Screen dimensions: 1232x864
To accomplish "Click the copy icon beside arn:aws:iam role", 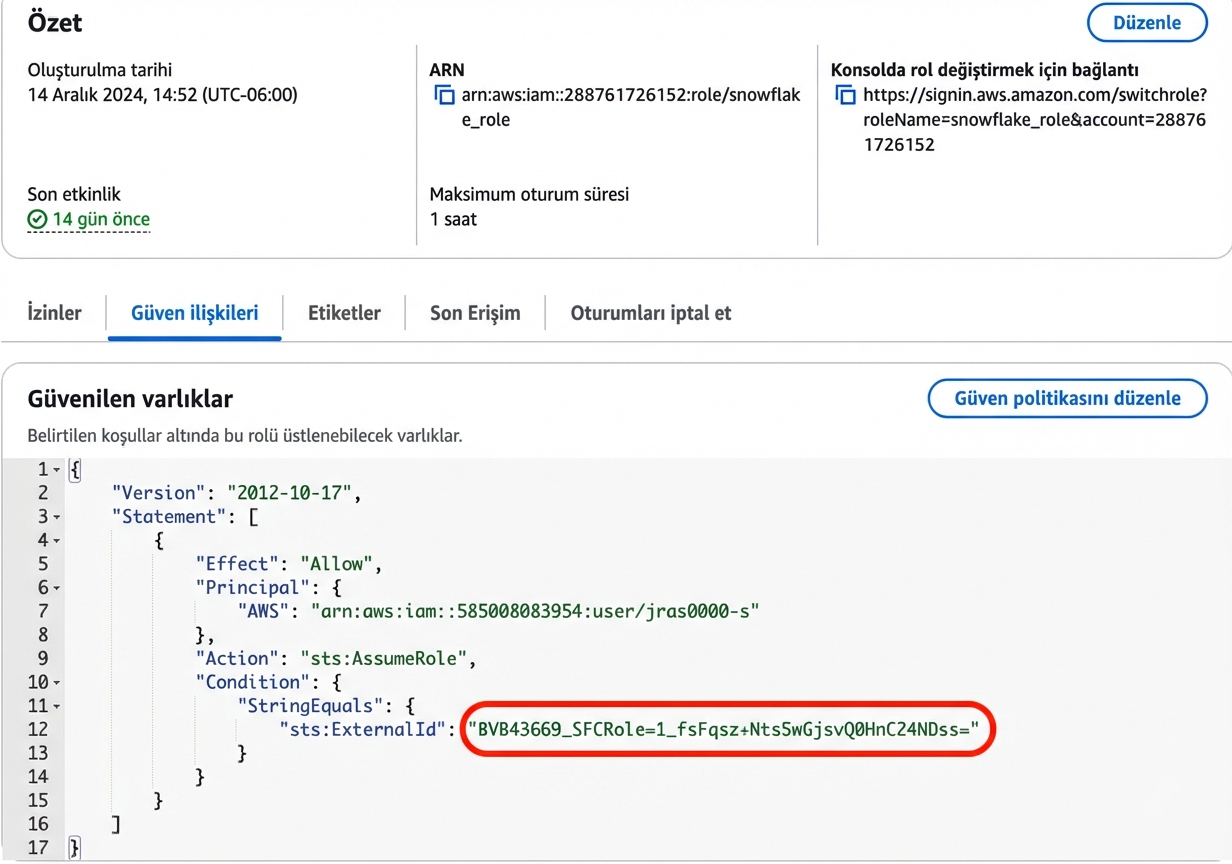I will tap(443, 95).
